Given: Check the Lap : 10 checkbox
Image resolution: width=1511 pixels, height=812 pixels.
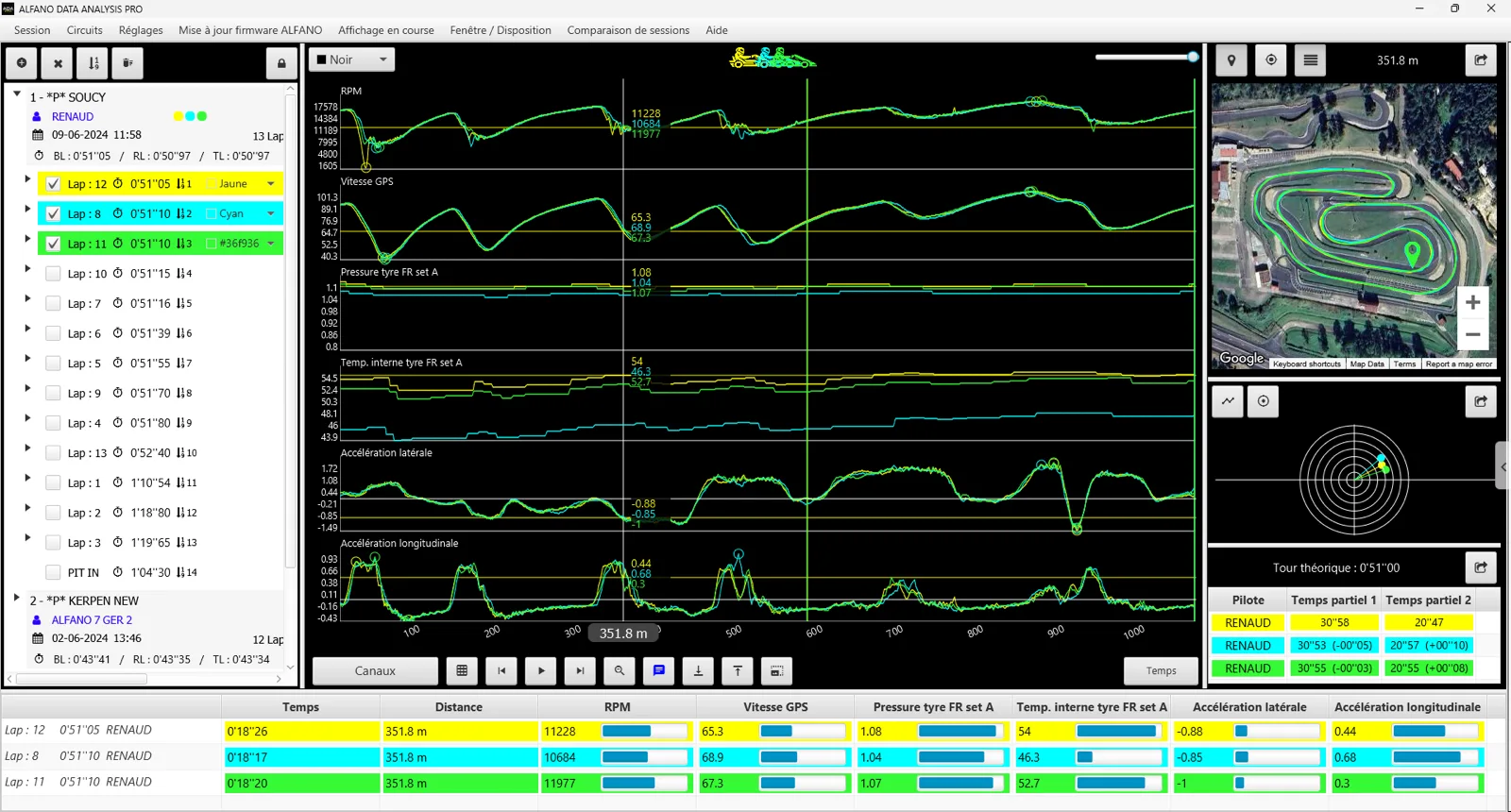Looking at the screenshot, I should pos(53,274).
